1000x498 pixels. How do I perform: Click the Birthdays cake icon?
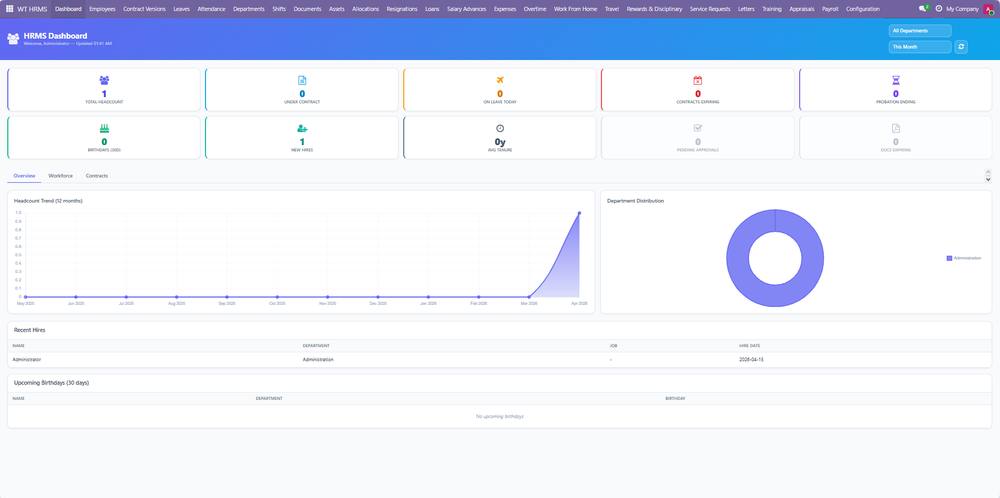104,128
